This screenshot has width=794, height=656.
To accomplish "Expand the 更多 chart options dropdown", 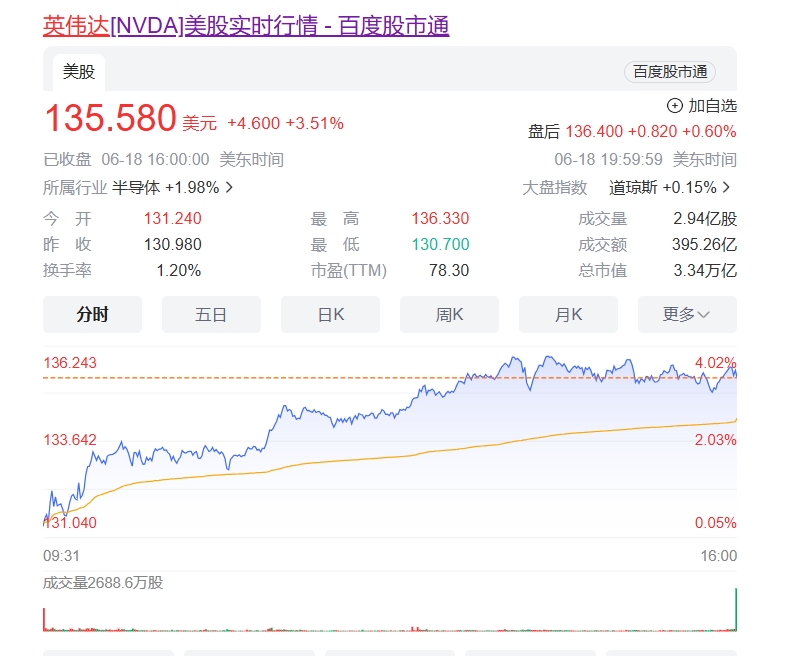I will (687, 315).
